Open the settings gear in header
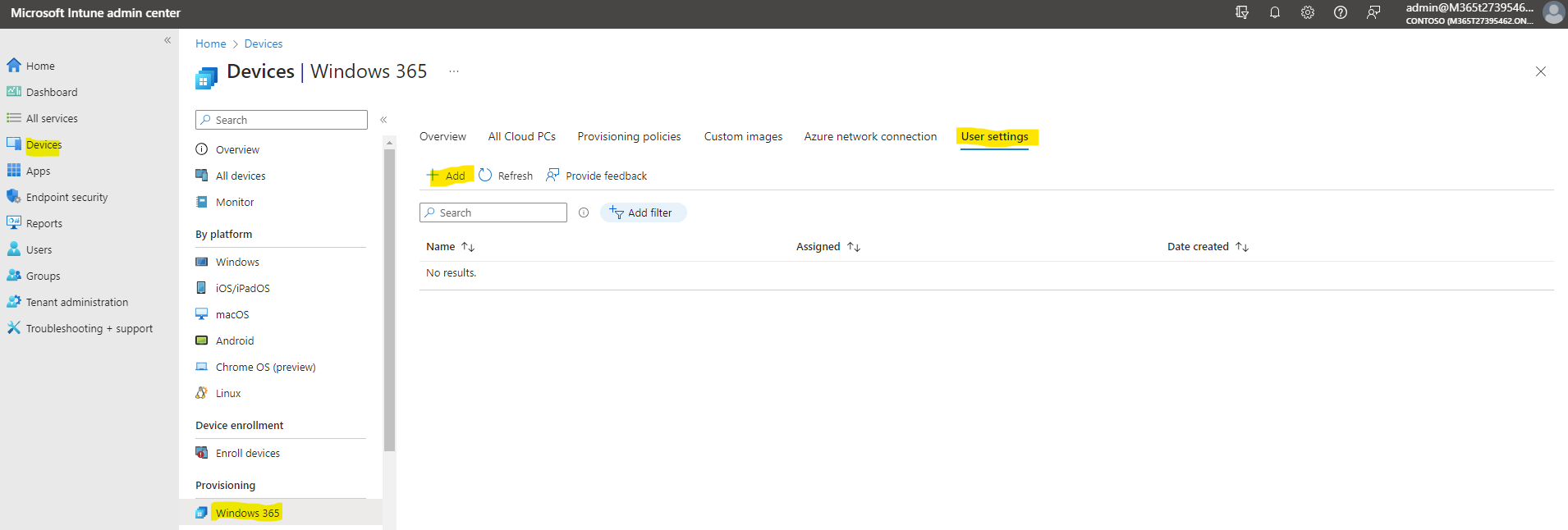Screen dimensions: 1568x530 coord(1308,12)
